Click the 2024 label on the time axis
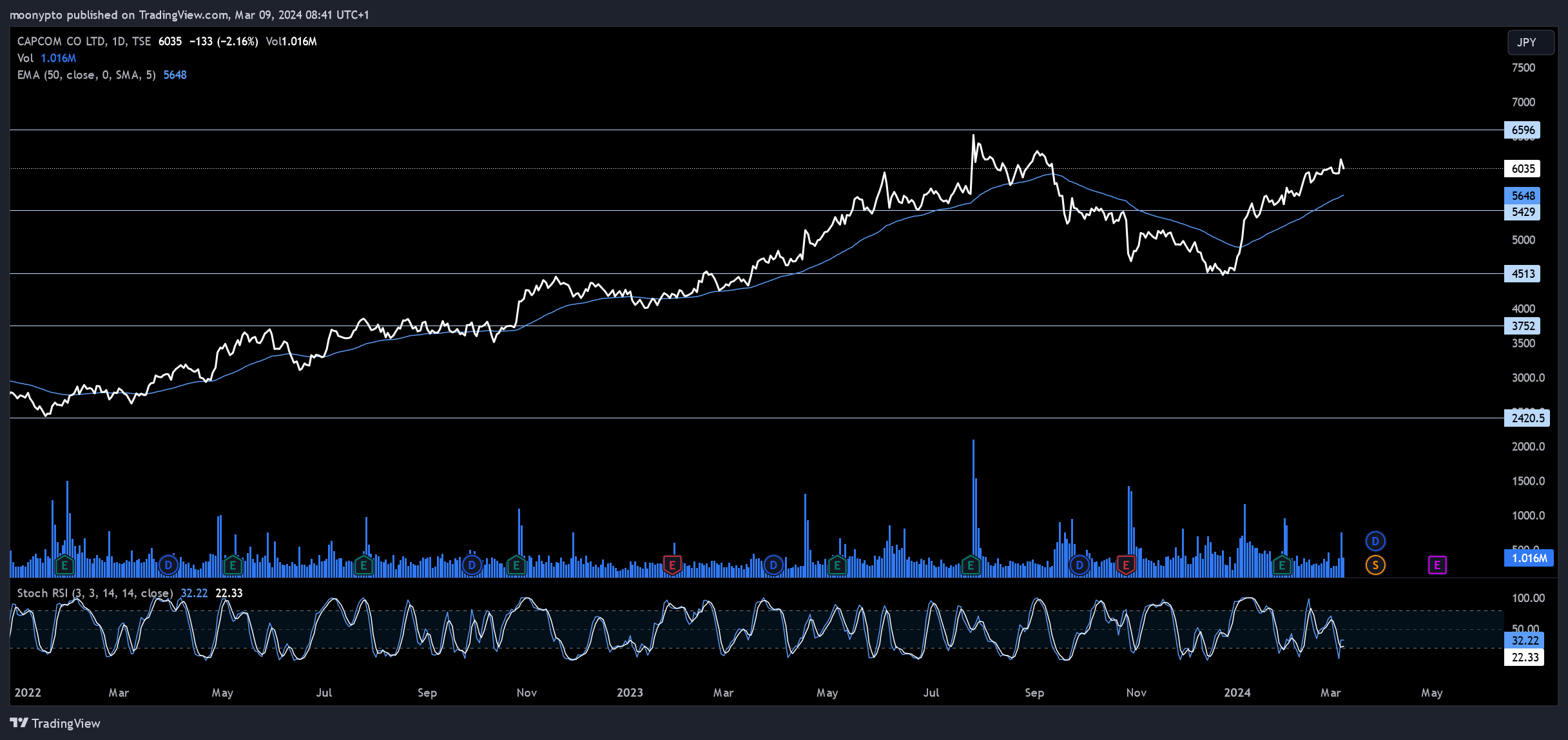1568x740 pixels. (1237, 692)
